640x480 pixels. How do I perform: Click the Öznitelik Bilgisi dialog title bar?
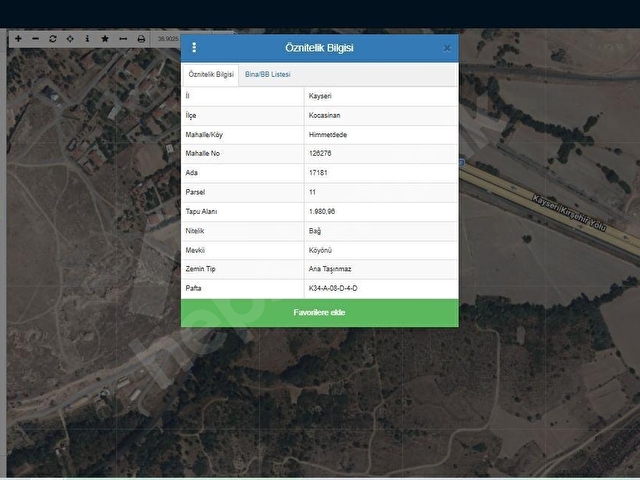pyautogui.click(x=320, y=48)
